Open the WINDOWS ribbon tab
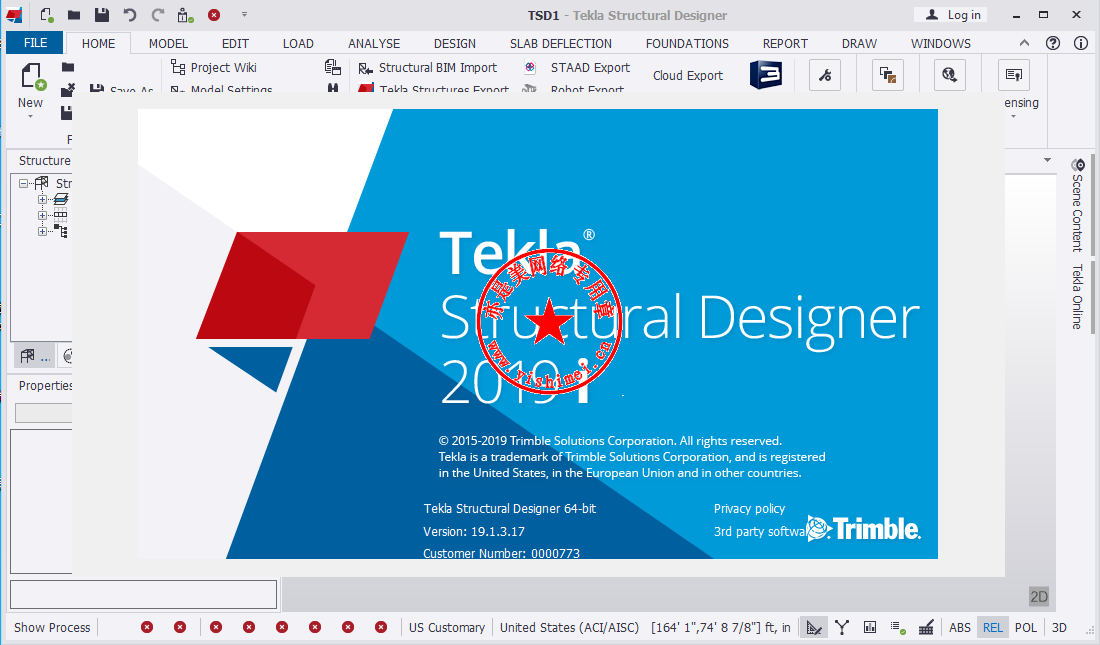This screenshot has height=645, width=1100. tap(941, 44)
